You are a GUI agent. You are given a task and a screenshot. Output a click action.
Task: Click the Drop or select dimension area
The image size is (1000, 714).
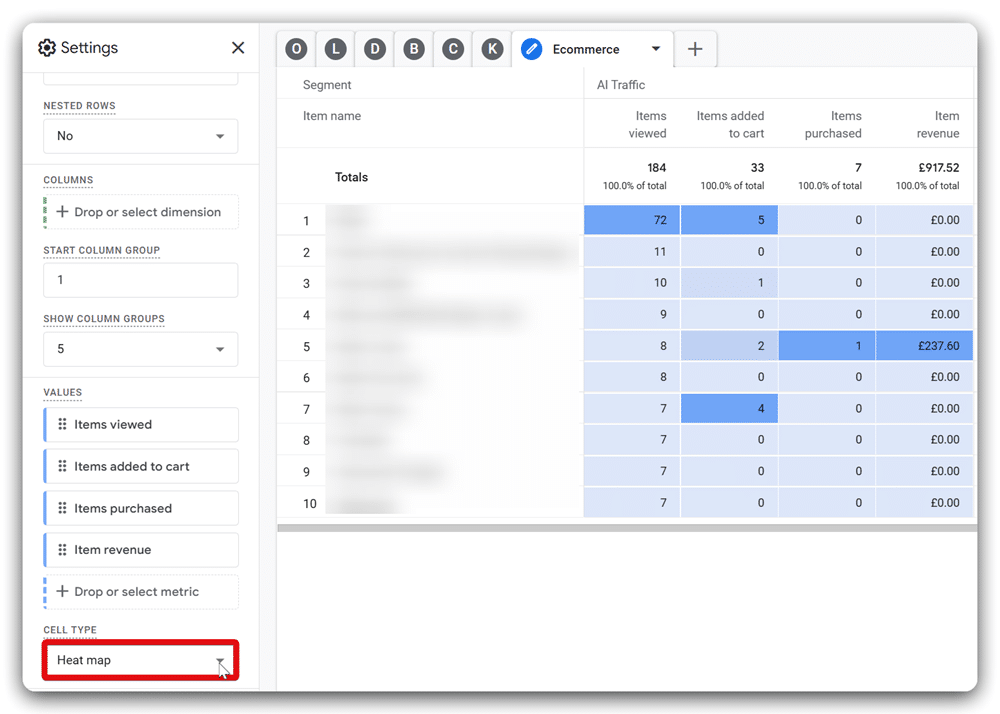pos(139,211)
